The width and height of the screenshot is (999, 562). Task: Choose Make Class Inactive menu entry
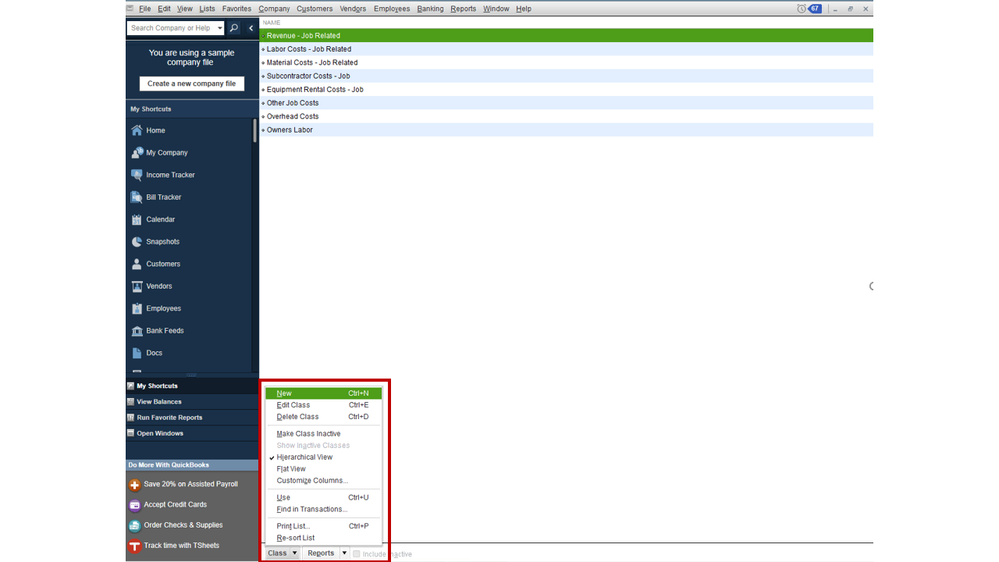click(324, 433)
